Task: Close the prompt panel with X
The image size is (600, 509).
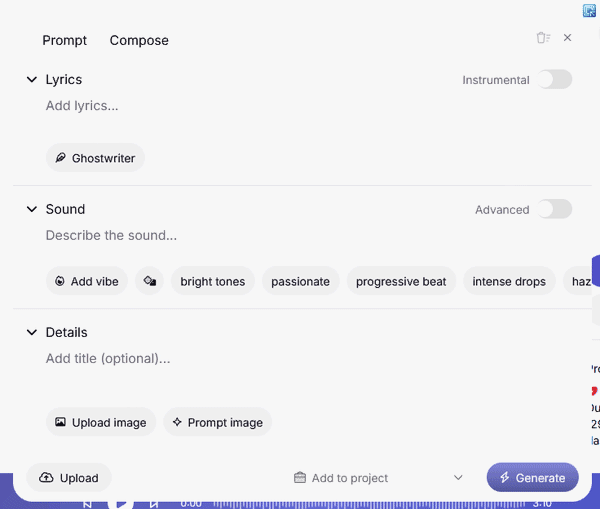Action: pos(568,38)
